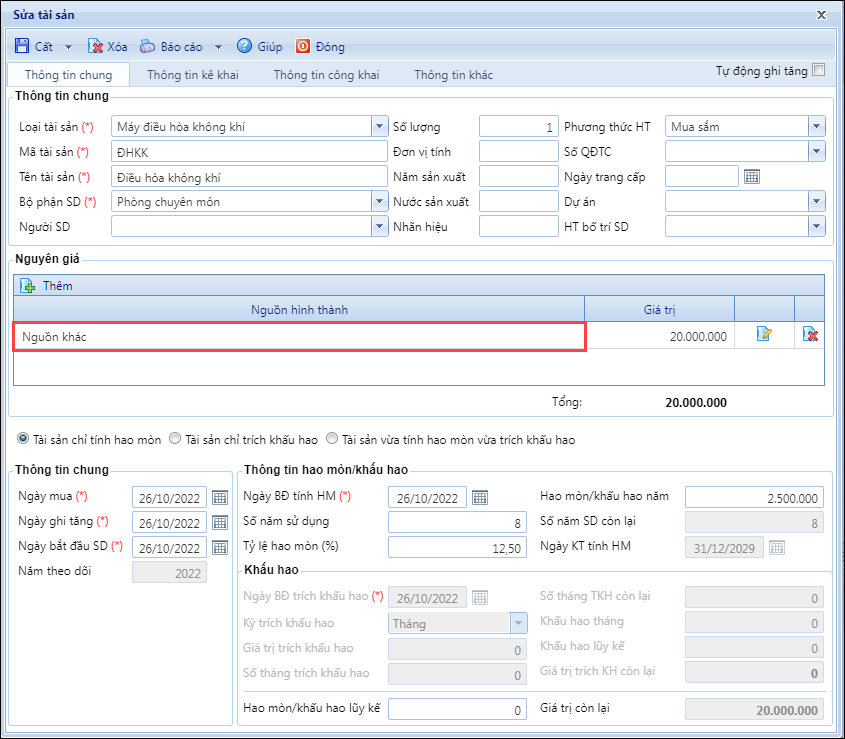Expand the Loại tài sản dropdown
The width and height of the screenshot is (845, 739).
[379, 127]
